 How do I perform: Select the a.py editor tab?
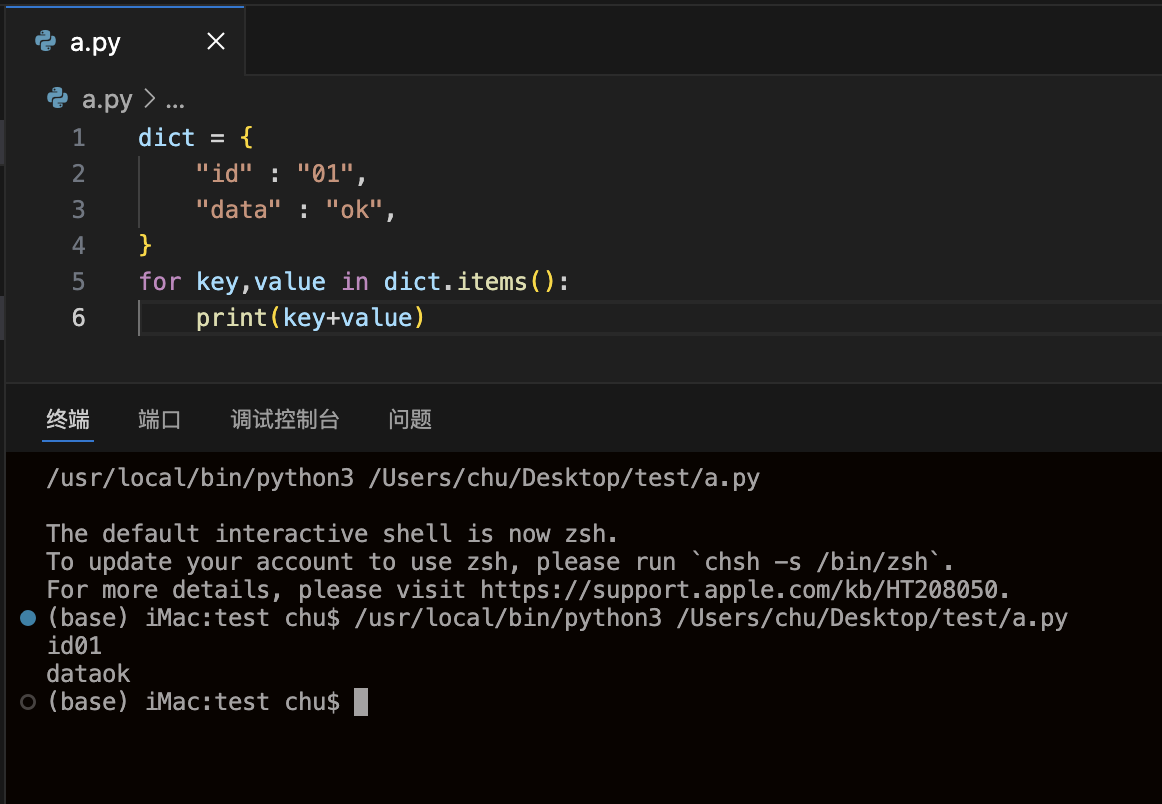click(96, 42)
